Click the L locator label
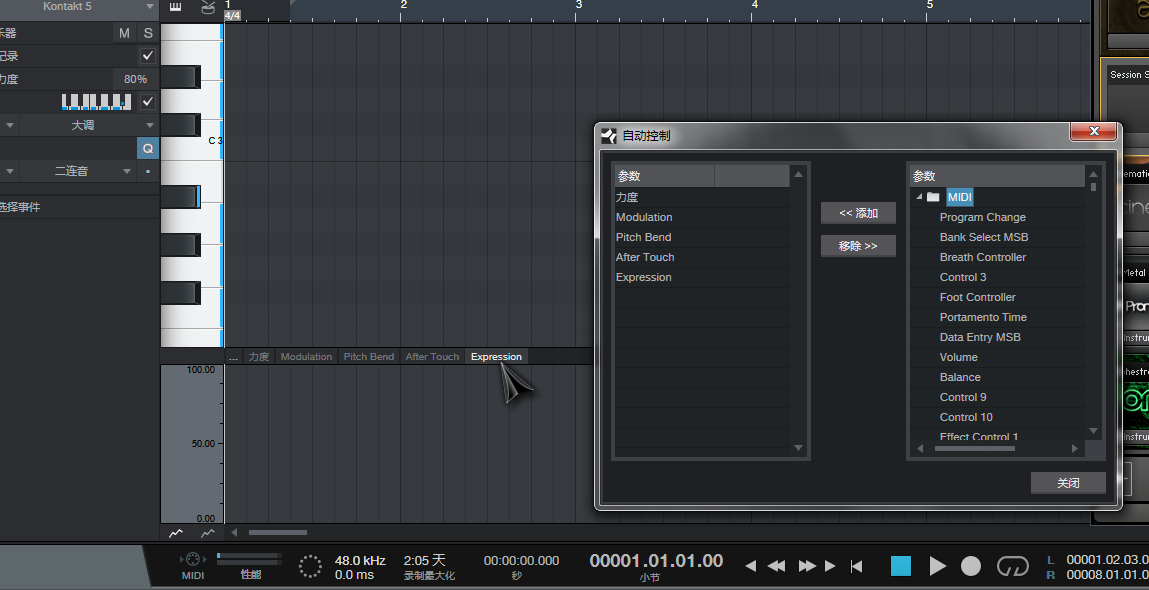This screenshot has height=590, width=1149. pyautogui.click(x=1051, y=560)
